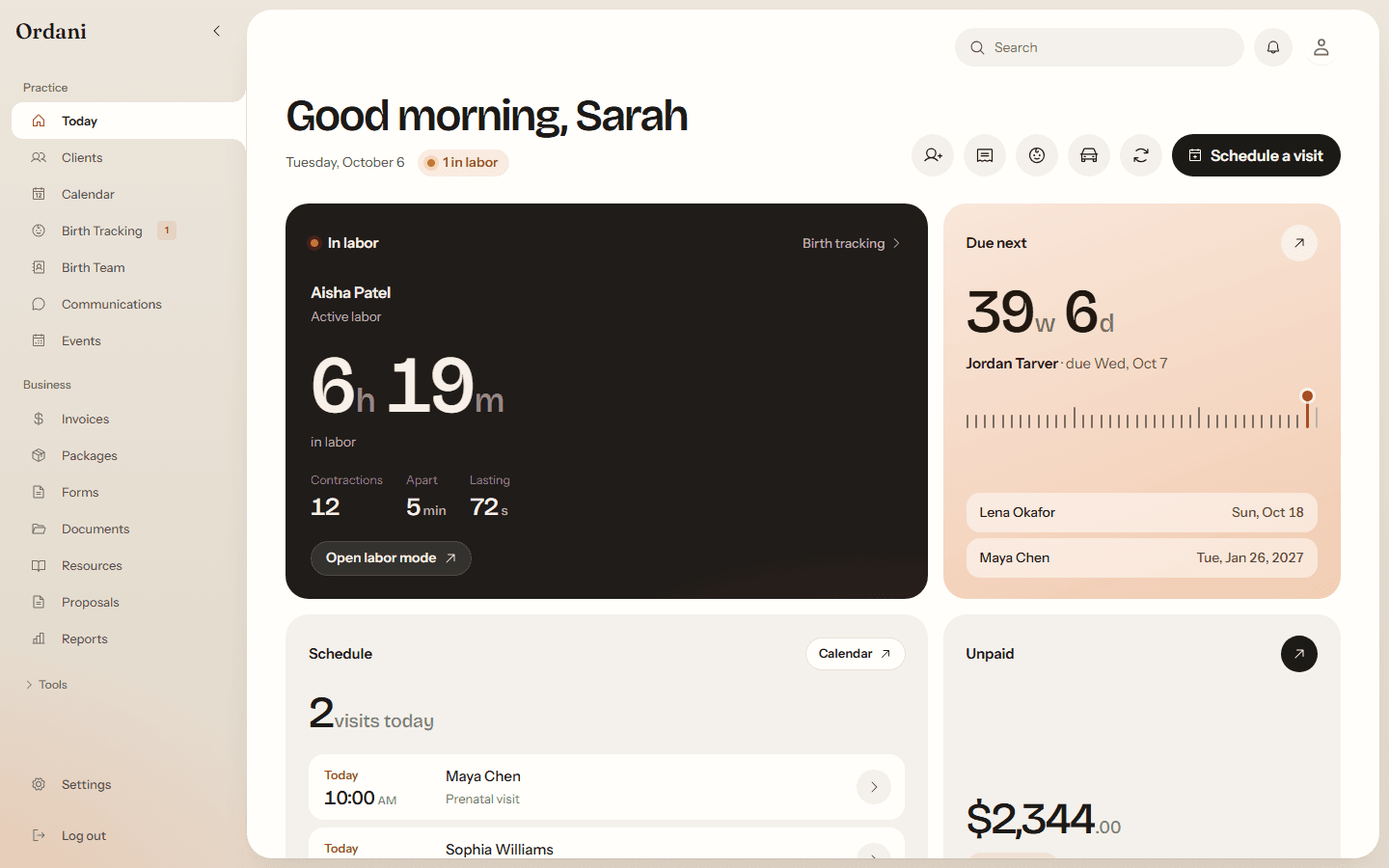Go to Today in sidebar

click(x=128, y=121)
